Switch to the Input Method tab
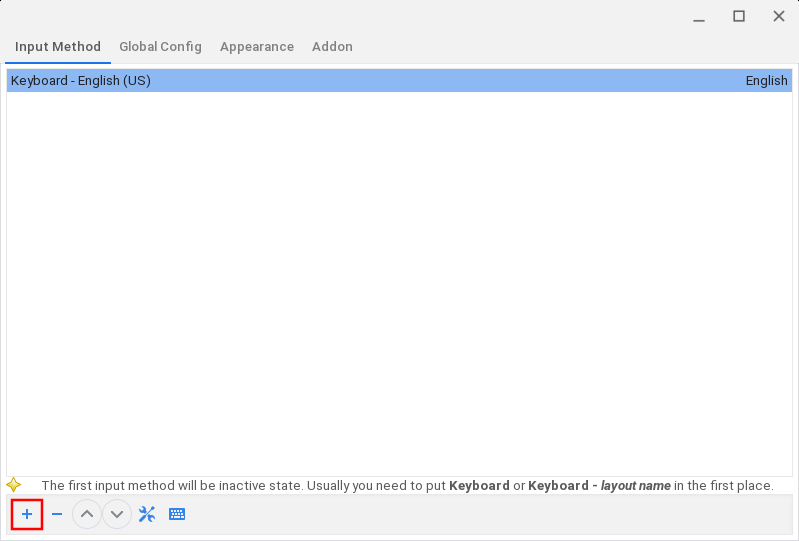The width and height of the screenshot is (799, 541). (x=58, y=46)
